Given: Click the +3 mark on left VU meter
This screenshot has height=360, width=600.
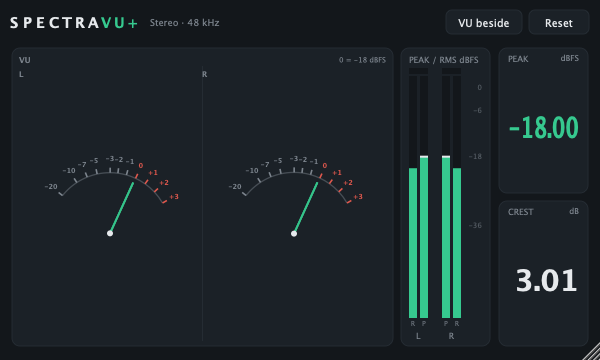Looking at the screenshot, I should [x=174, y=197].
